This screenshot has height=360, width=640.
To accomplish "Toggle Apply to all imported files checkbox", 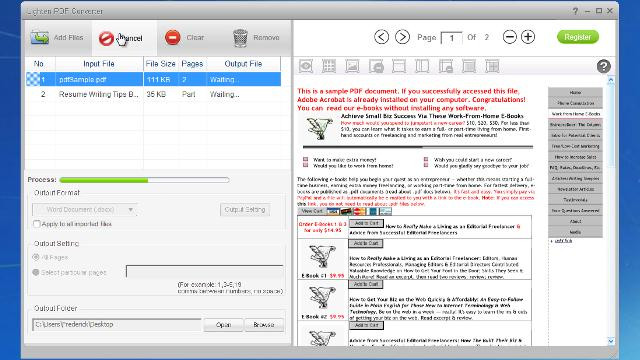I will click(37, 224).
